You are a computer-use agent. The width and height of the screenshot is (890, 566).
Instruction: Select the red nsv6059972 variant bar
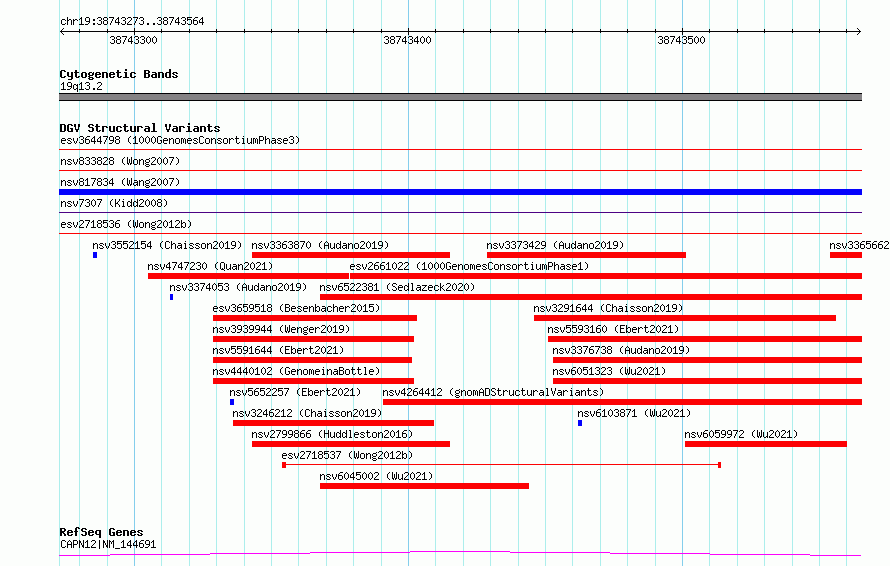766,444
